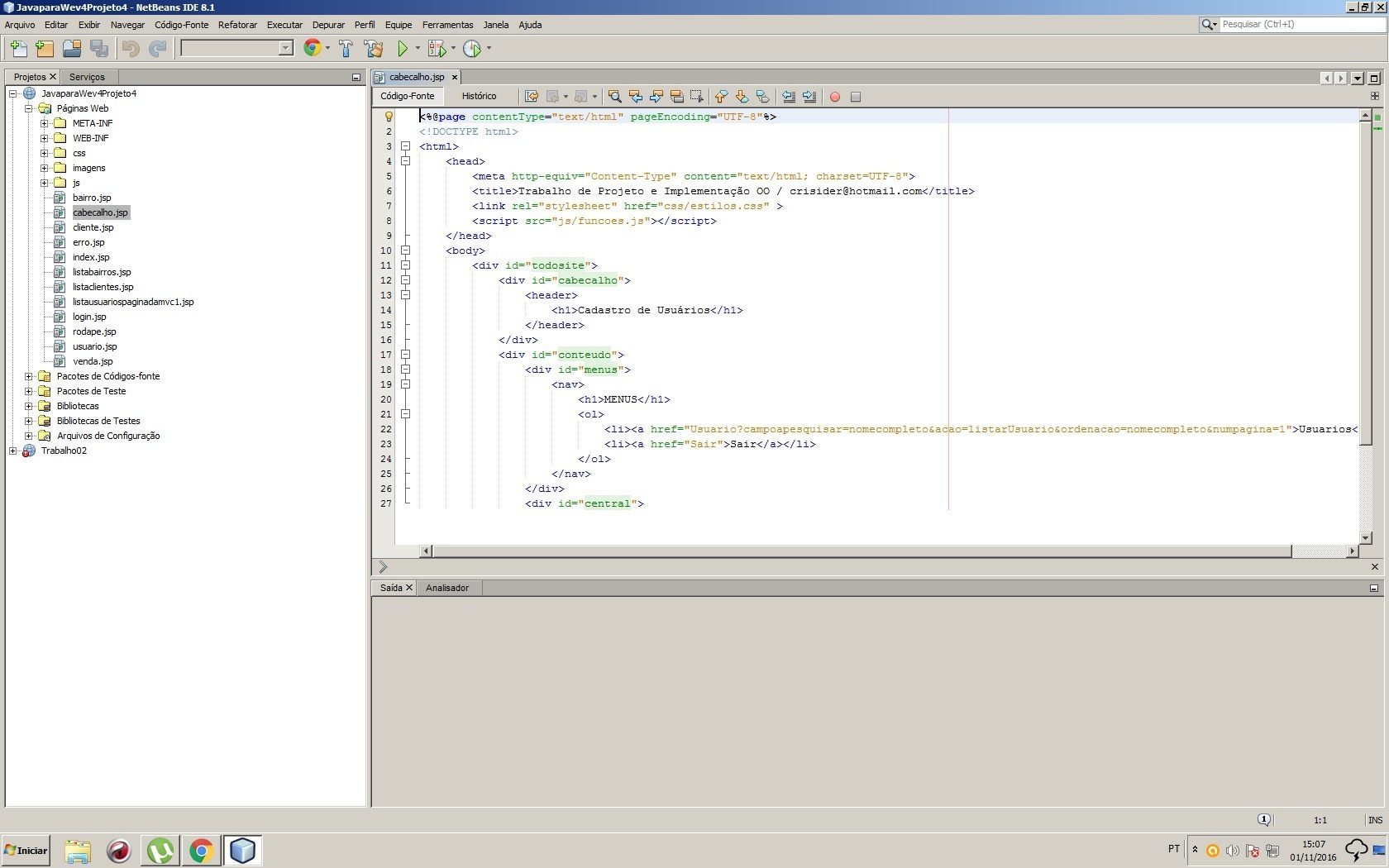Viewport: 1389px width, 868px height.
Task: Expand Pacotes de Códigos-fonte node
Action: (x=29, y=376)
